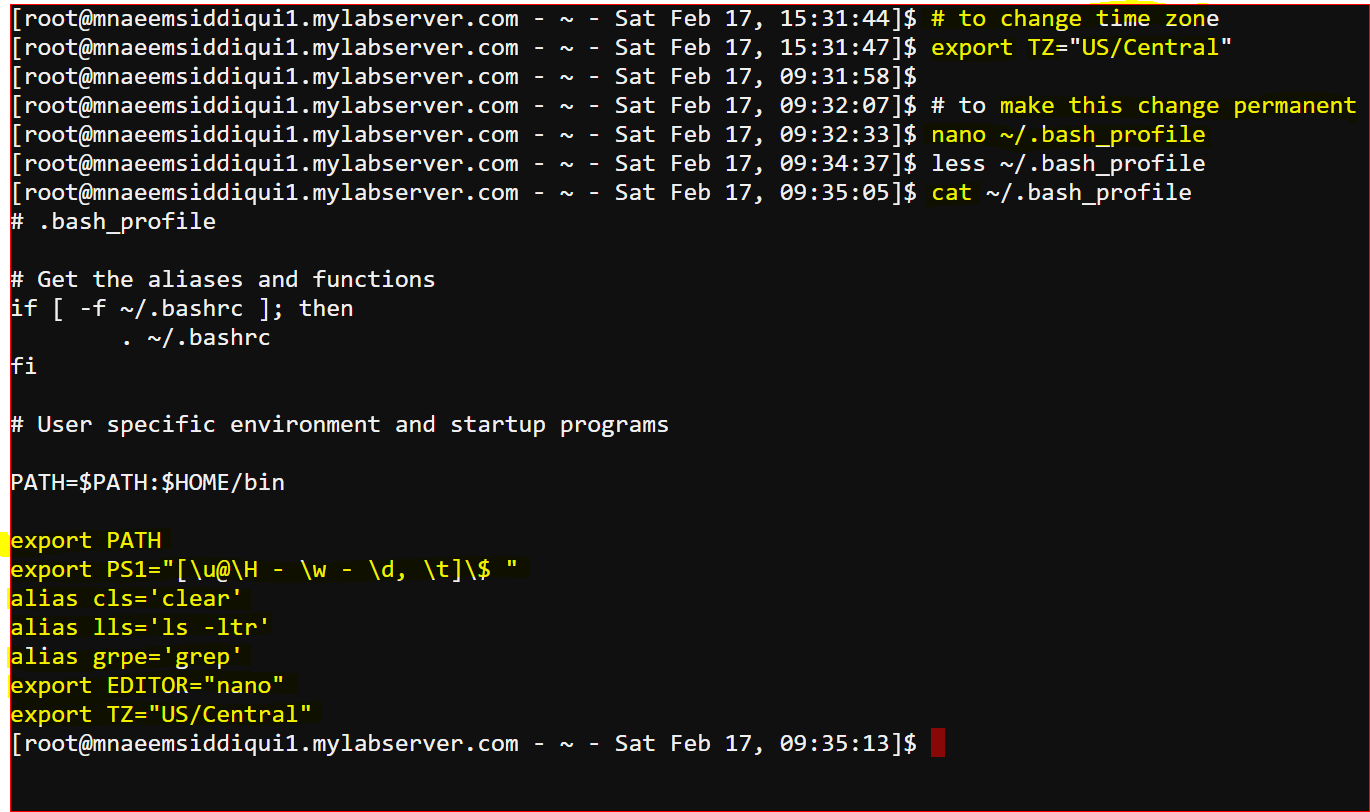Click the '# to make this change permanent' comment

1144,105
